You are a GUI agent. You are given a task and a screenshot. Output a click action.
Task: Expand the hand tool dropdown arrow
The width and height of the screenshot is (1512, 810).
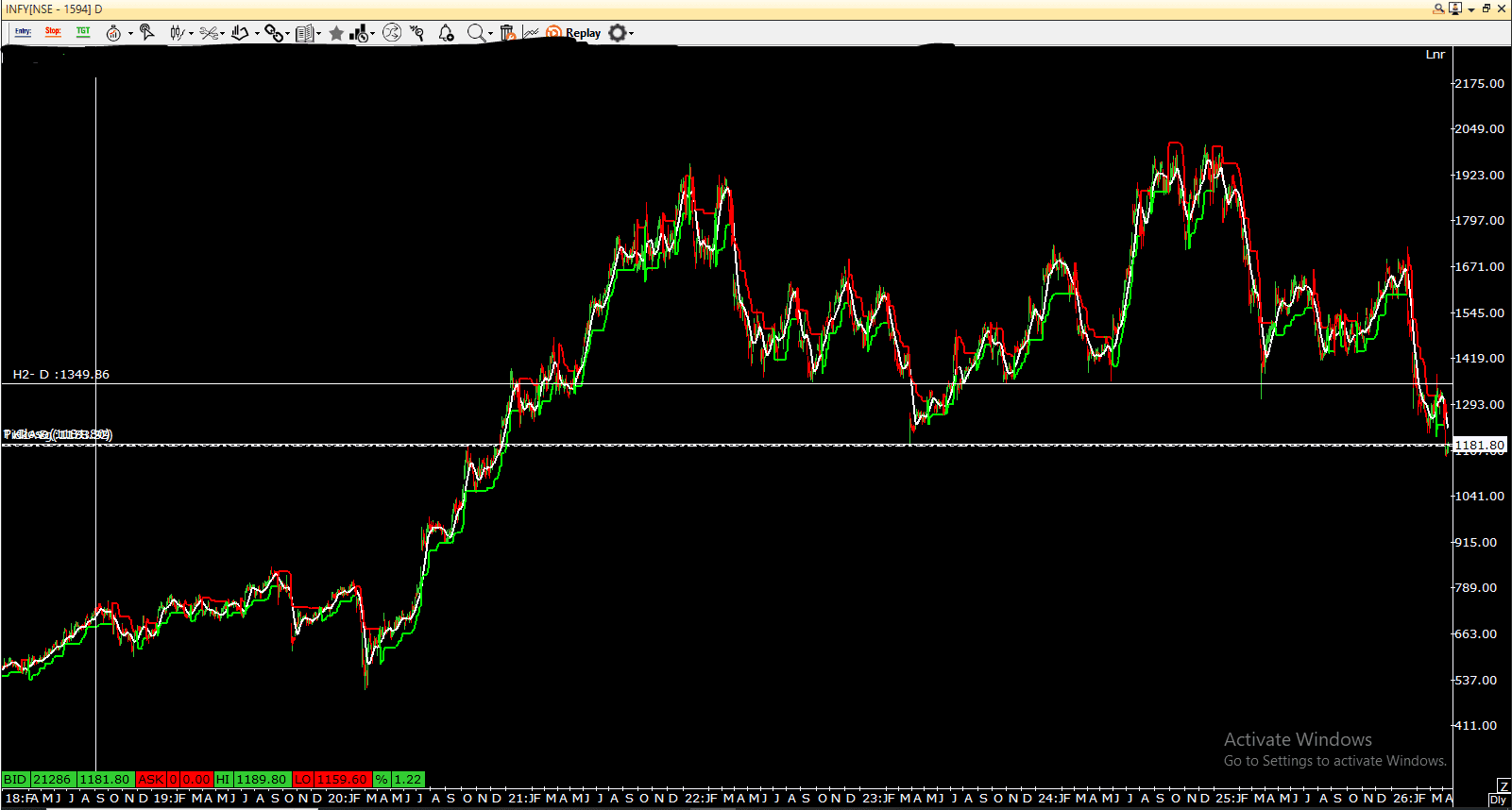click(256, 34)
